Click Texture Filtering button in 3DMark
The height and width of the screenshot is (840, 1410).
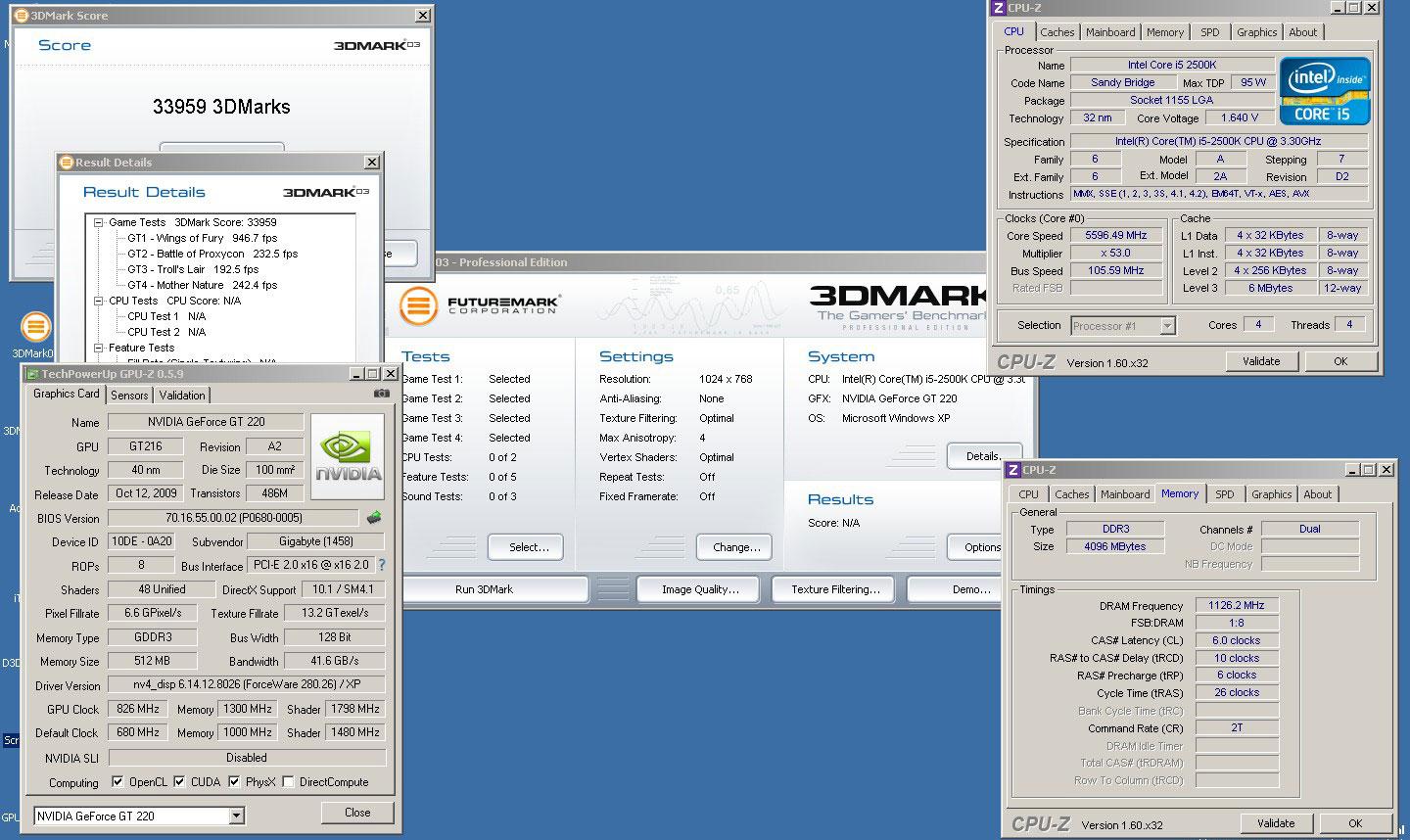click(x=835, y=589)
